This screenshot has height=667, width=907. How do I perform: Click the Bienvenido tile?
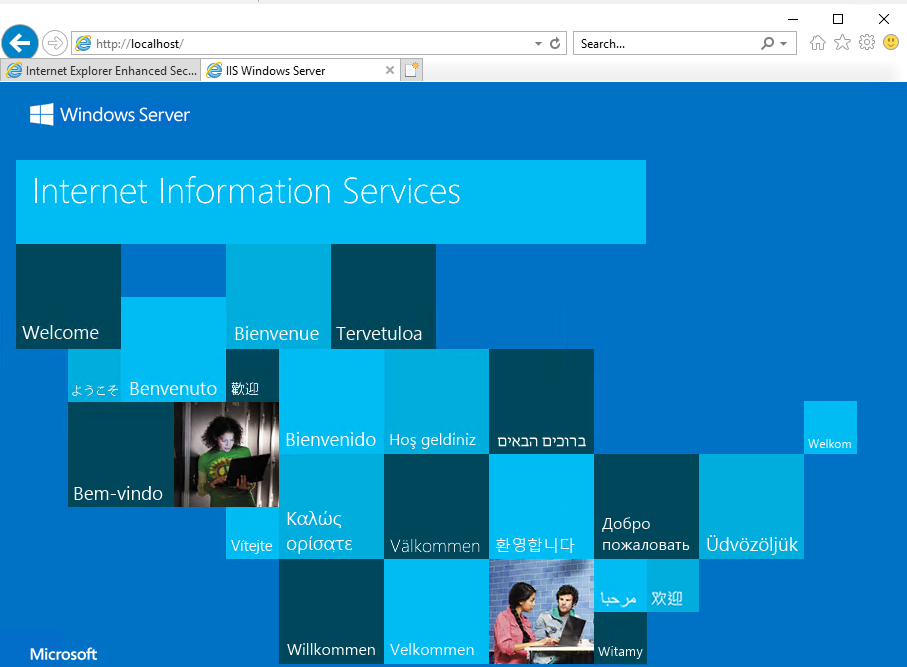click(331, 401)
